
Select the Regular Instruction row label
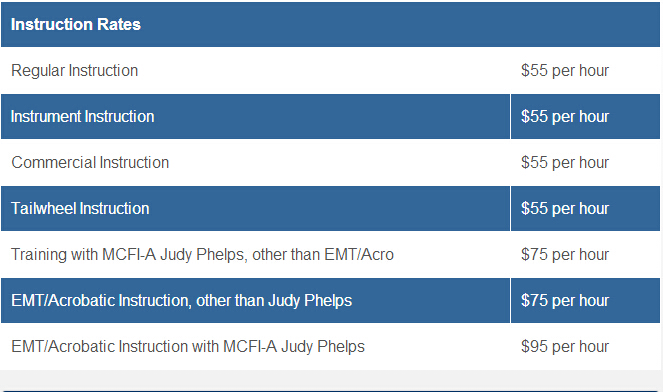(74, 71)
